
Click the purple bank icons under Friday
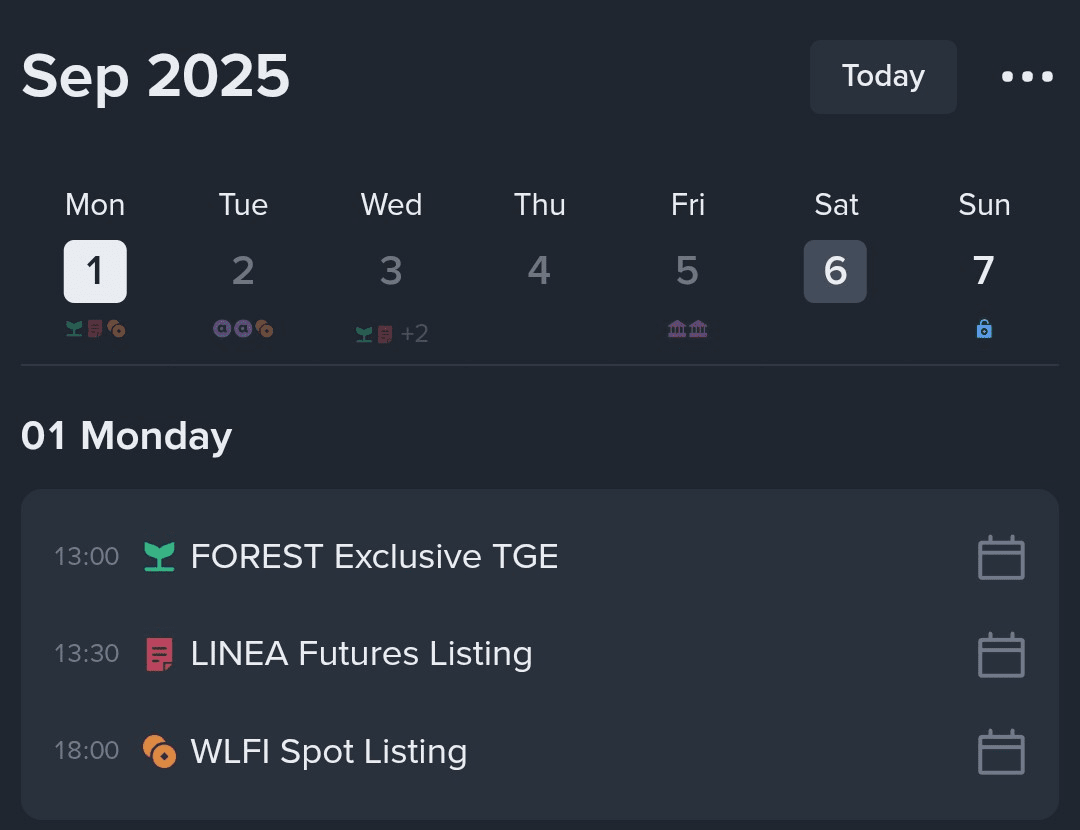click(x=688, y=329)
